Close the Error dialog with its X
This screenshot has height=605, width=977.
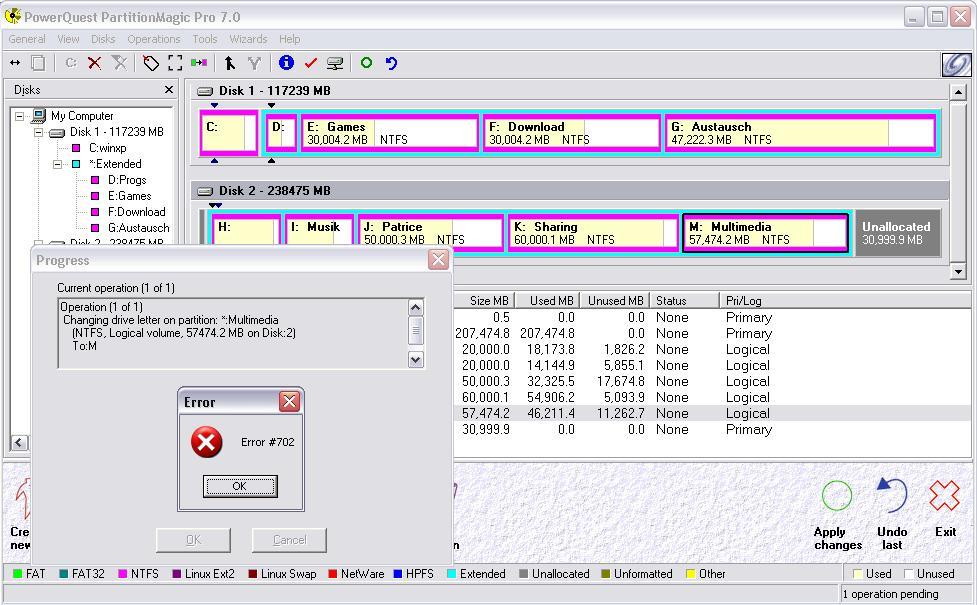[289, 402]
